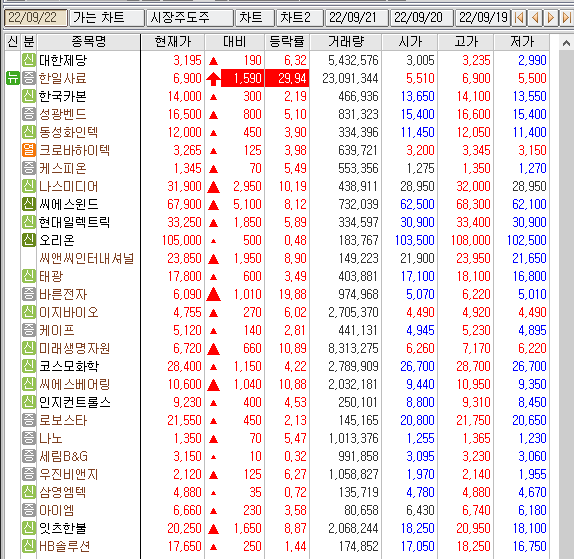Click the 신 badge beside 이지바이오
Viewport: 574px width, 559px height.
pyautogui.click(x=29, y=312)
